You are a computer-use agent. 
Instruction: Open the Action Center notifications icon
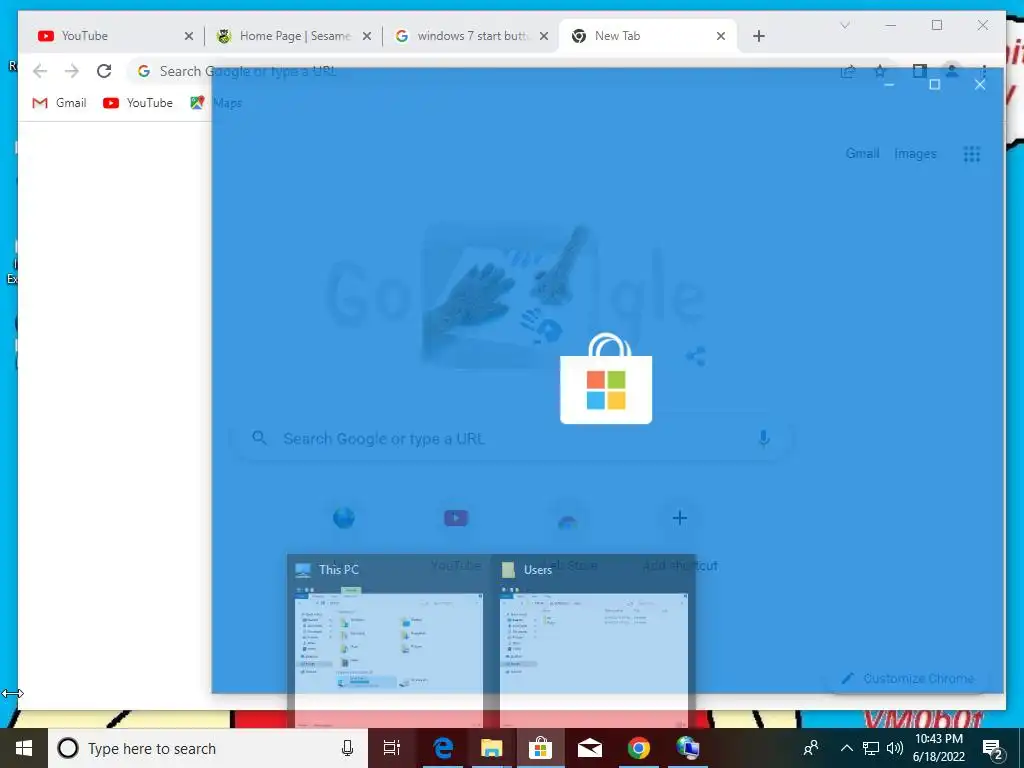coord(993,749)
